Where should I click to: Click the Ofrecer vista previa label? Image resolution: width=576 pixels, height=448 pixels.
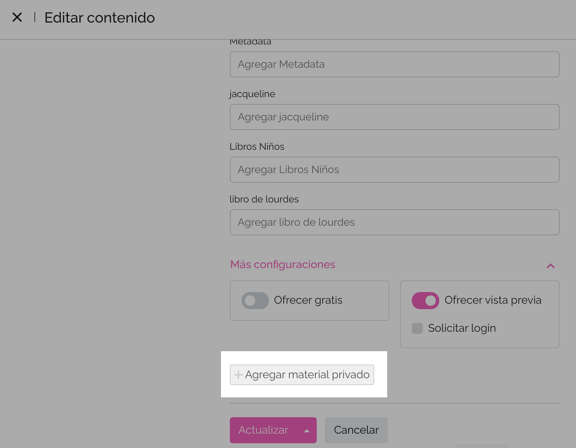click(x=493, y=300)
